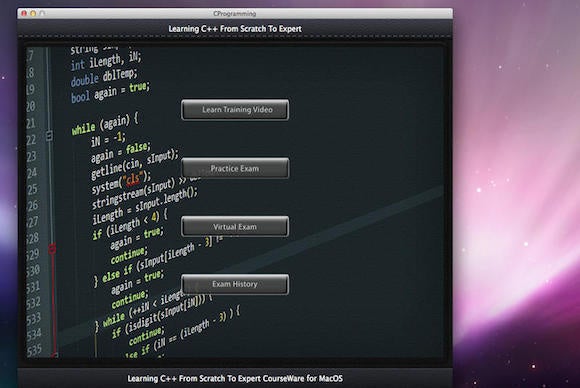Image resolution: width=580 pixels, height=388 pixels.
Task: Close the CProgramming window
Action: (x=24, y=13)
